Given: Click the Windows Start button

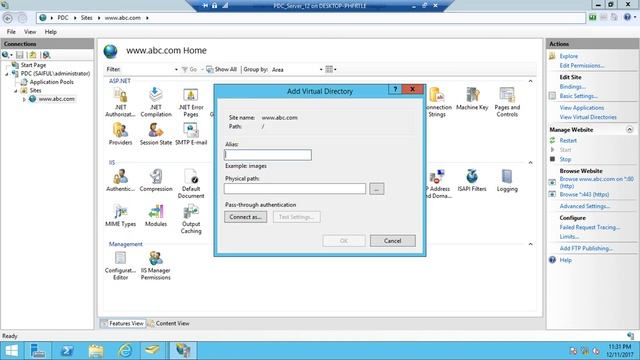Looking at the screenshot, I should 11,351.
